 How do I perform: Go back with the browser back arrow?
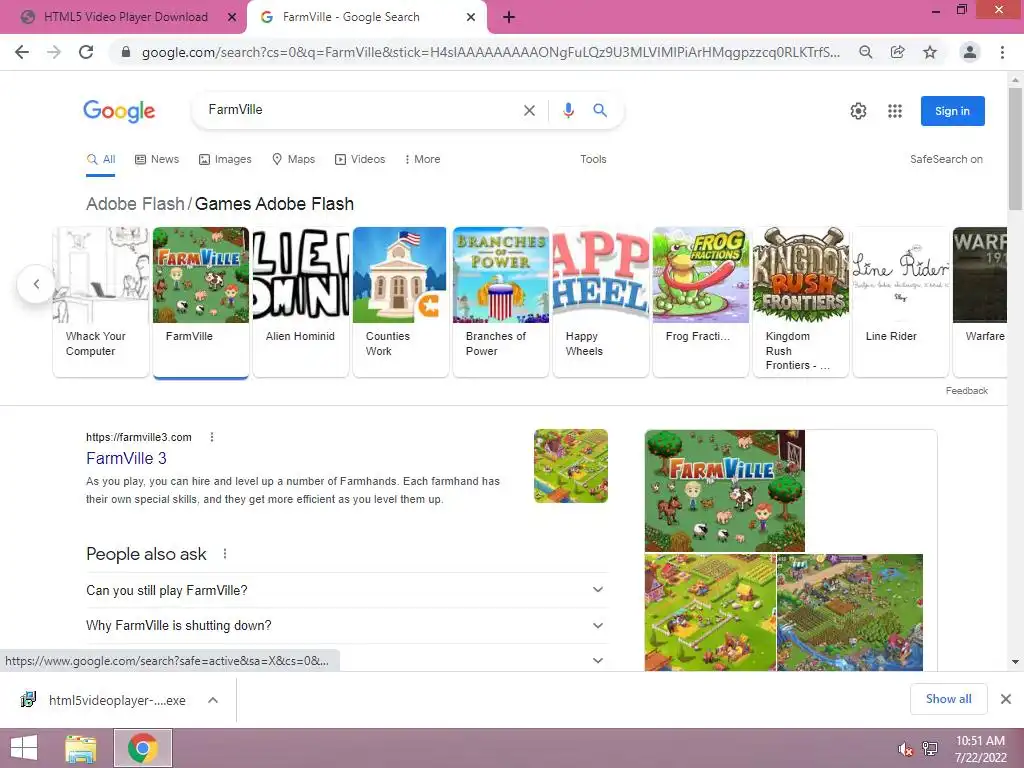coord(22,52)
